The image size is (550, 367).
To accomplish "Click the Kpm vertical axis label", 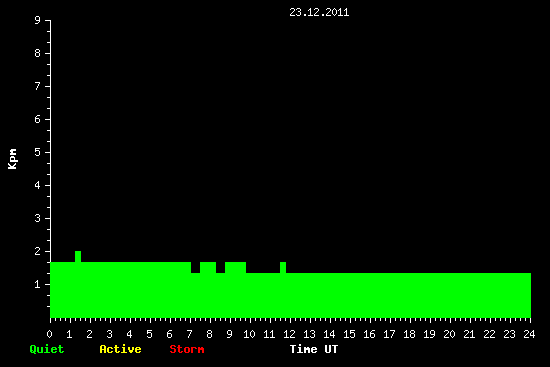I will [x=12, y=159].
